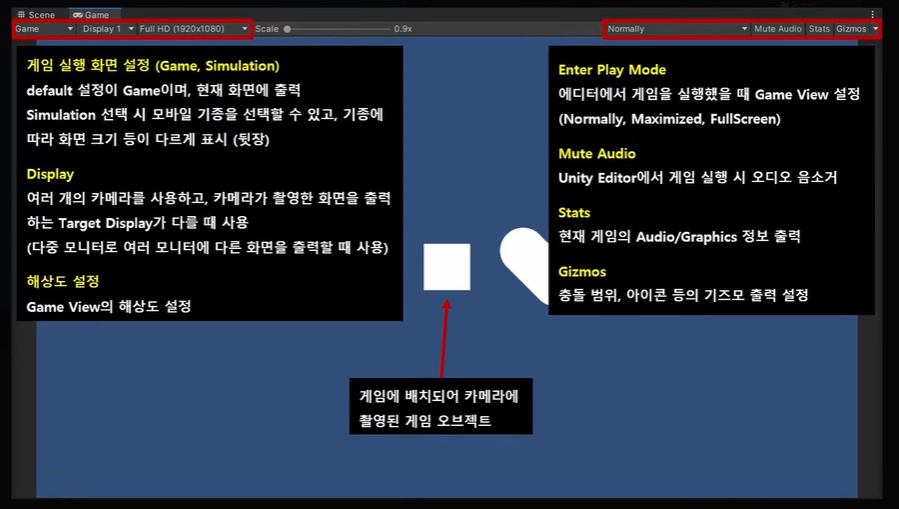Screen dimensions: 899x509
Task: Open the Game/Simulation mode dropdown
Action: [x=44, y=29]
